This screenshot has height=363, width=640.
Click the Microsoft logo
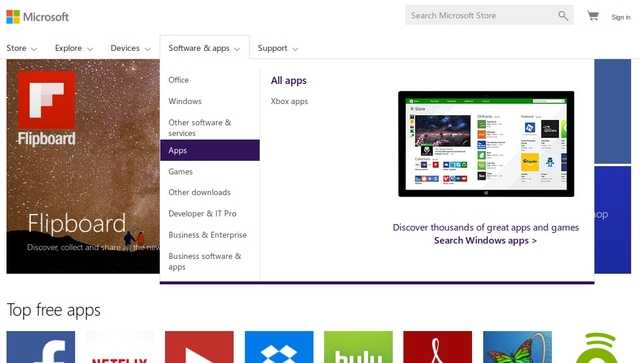click(38, 17)
